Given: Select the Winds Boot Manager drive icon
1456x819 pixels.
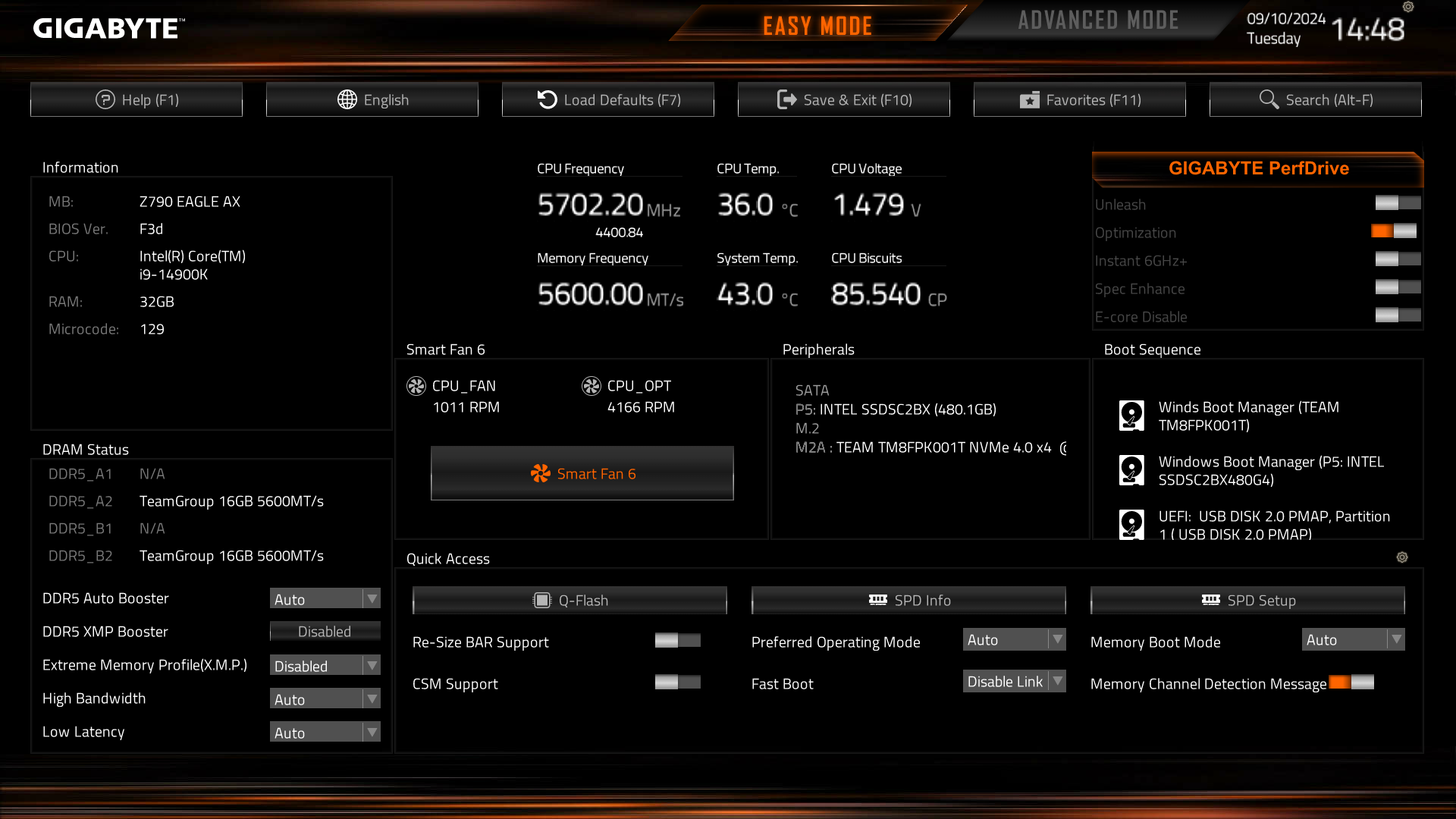Looking at the screenshot, I should [1131, 416].
